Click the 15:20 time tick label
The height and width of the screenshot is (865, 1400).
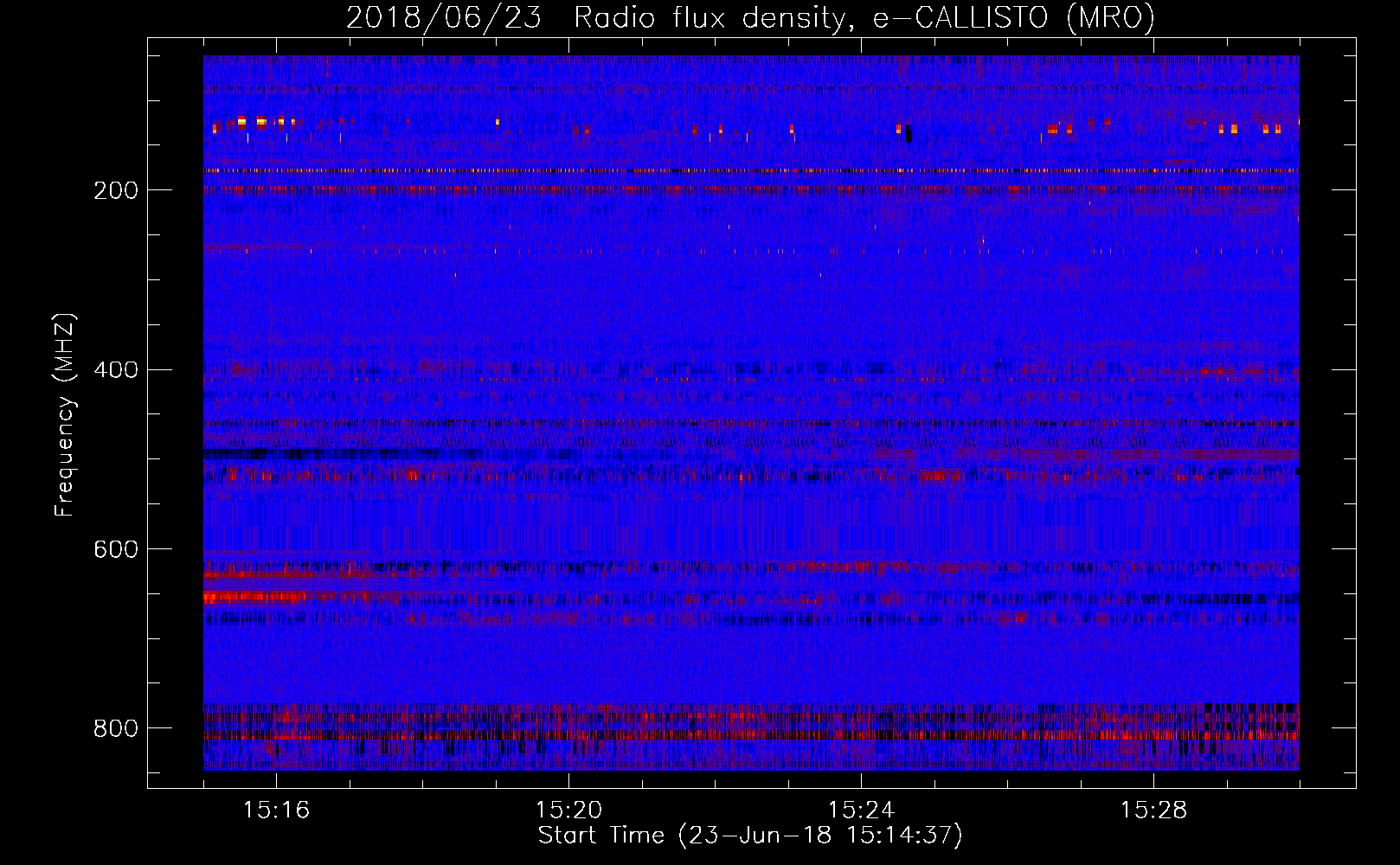point(568,811)
